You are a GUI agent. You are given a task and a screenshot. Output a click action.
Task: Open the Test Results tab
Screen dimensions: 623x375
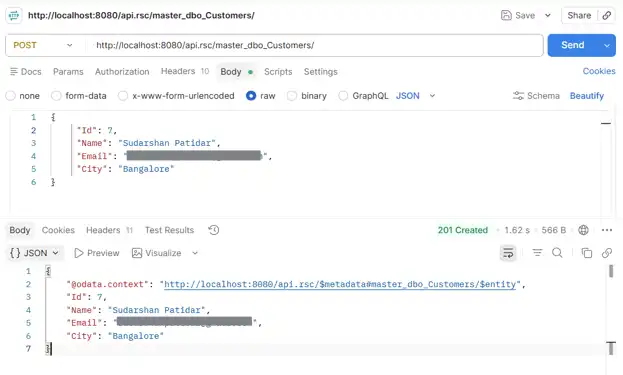click(169, 230)
